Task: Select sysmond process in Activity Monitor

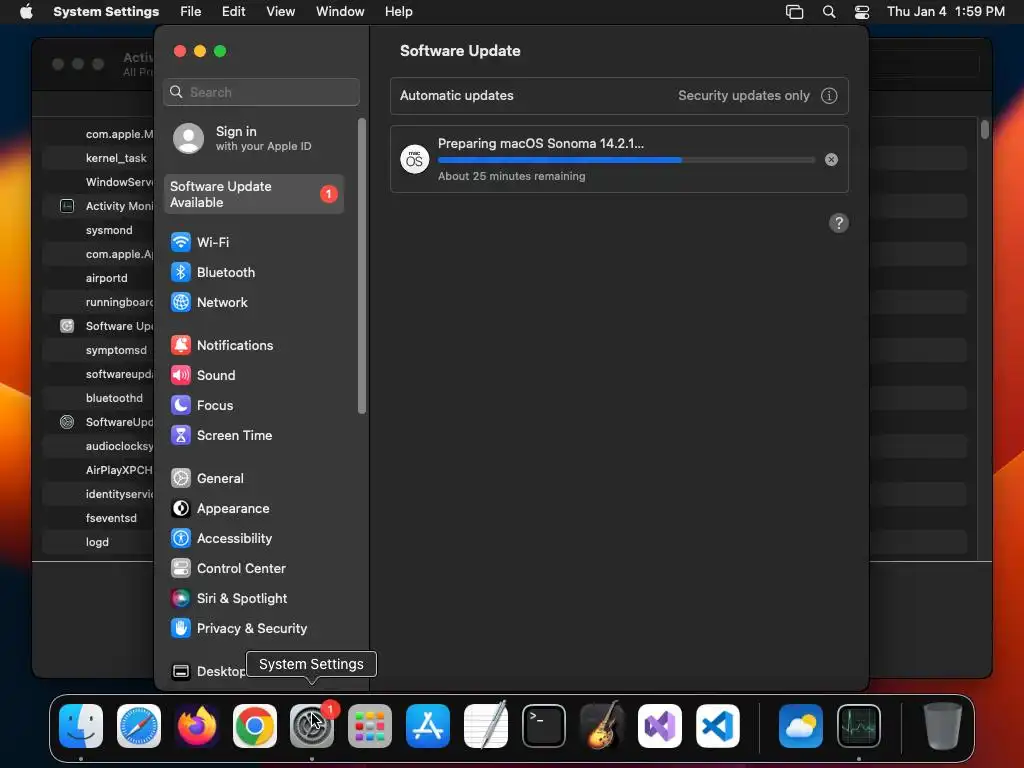Action: tap(98, 230)
